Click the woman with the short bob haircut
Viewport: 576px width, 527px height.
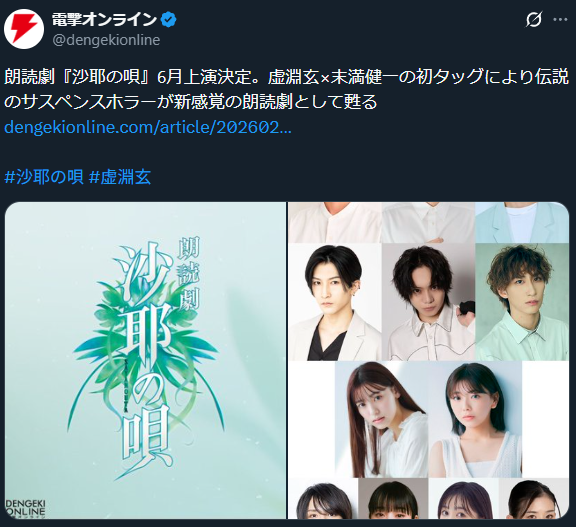(475, 419)
